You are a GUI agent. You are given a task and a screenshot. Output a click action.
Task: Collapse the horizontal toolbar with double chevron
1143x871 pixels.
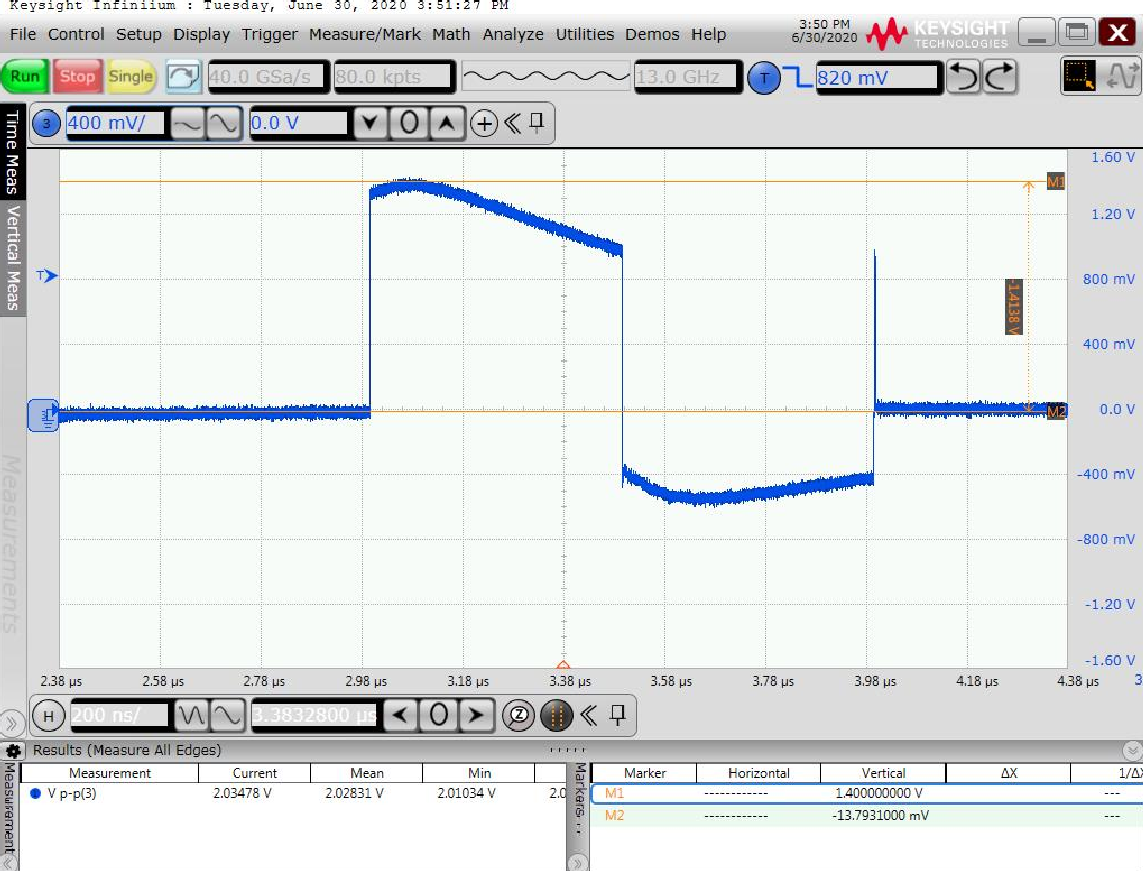(x=589, y=716)
